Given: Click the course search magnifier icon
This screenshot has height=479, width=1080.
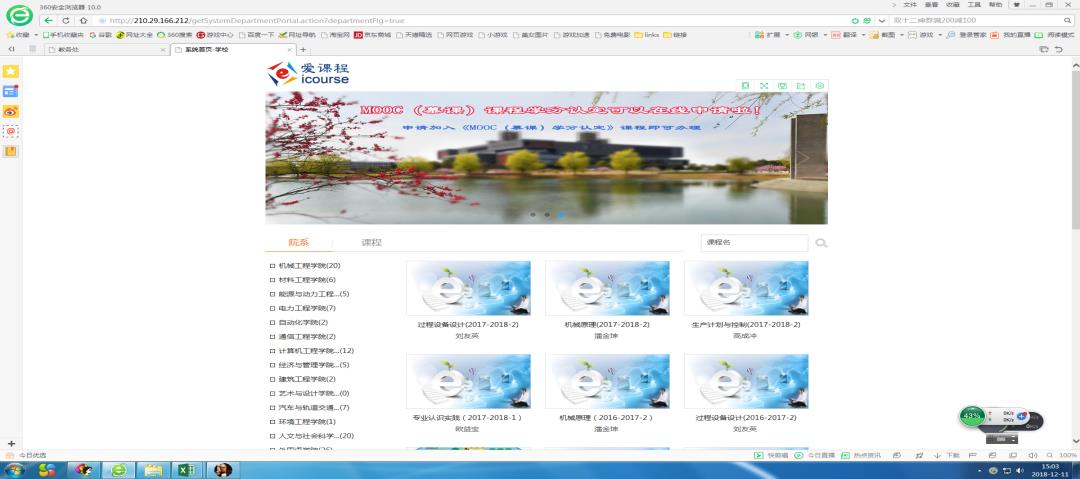Looking at the screenshot, I should click(x=821, y=243).
